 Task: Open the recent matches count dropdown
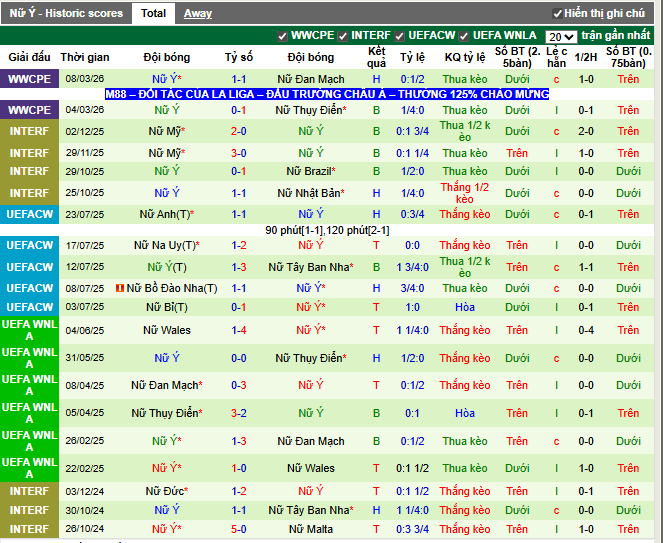point(561,36)
